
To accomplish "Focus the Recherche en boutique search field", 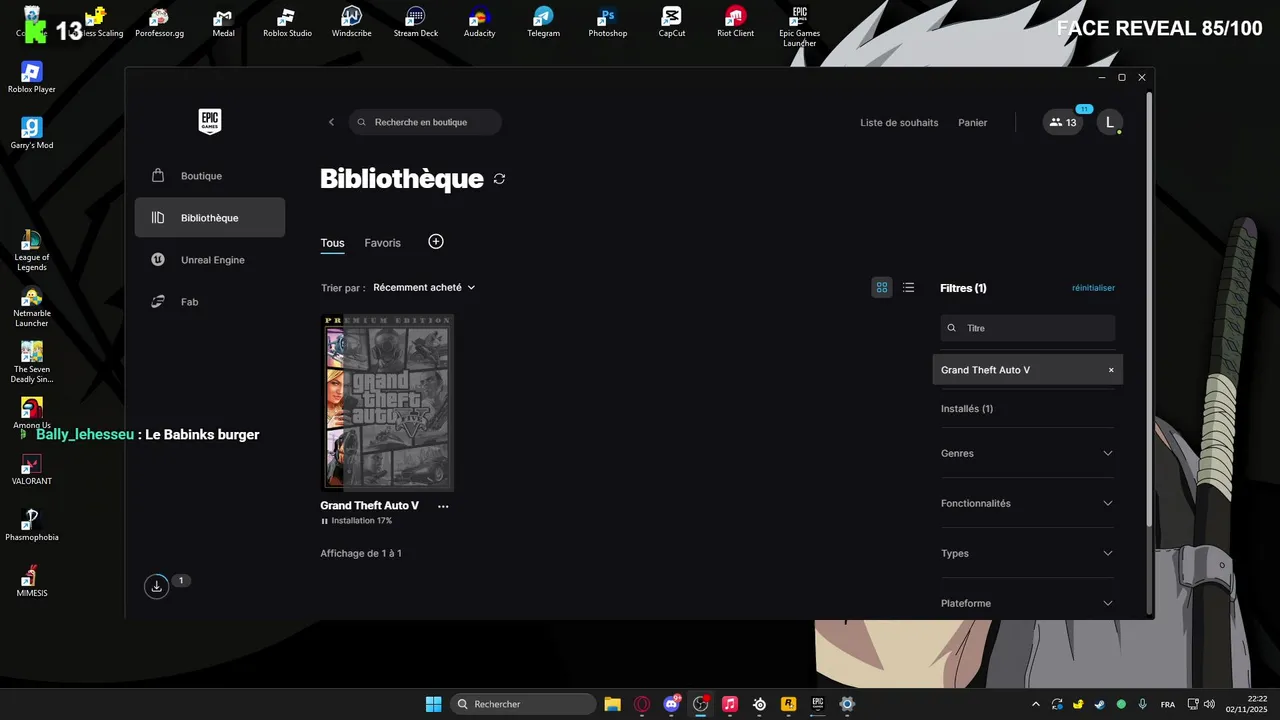I will coord(425,122).
